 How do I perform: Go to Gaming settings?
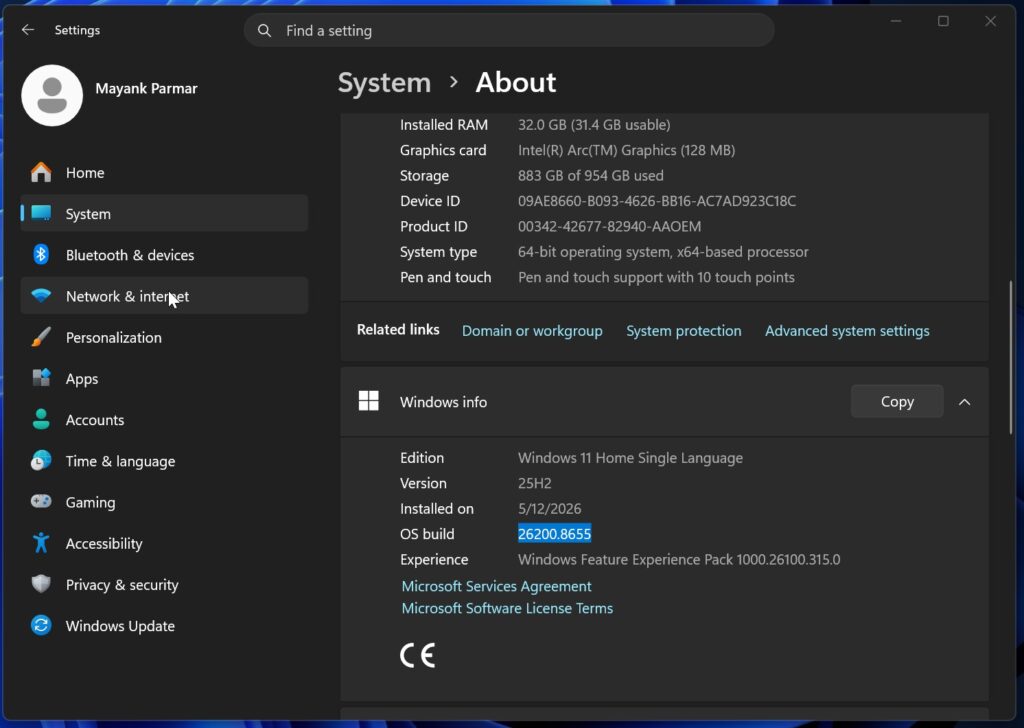click(x=165, y=501)
